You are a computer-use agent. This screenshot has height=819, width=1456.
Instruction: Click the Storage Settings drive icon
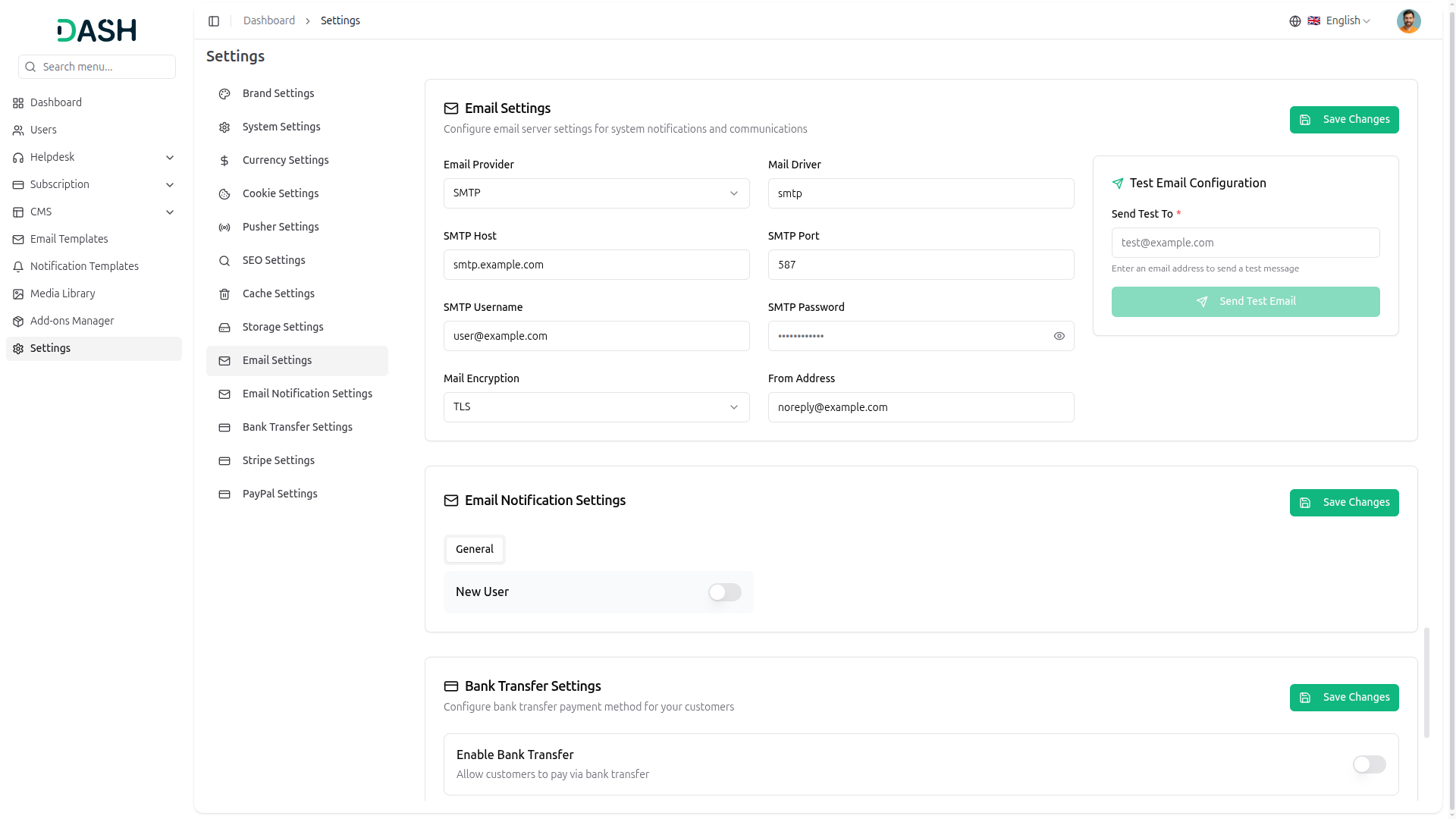pyautogui.click(x=224, y=328)
